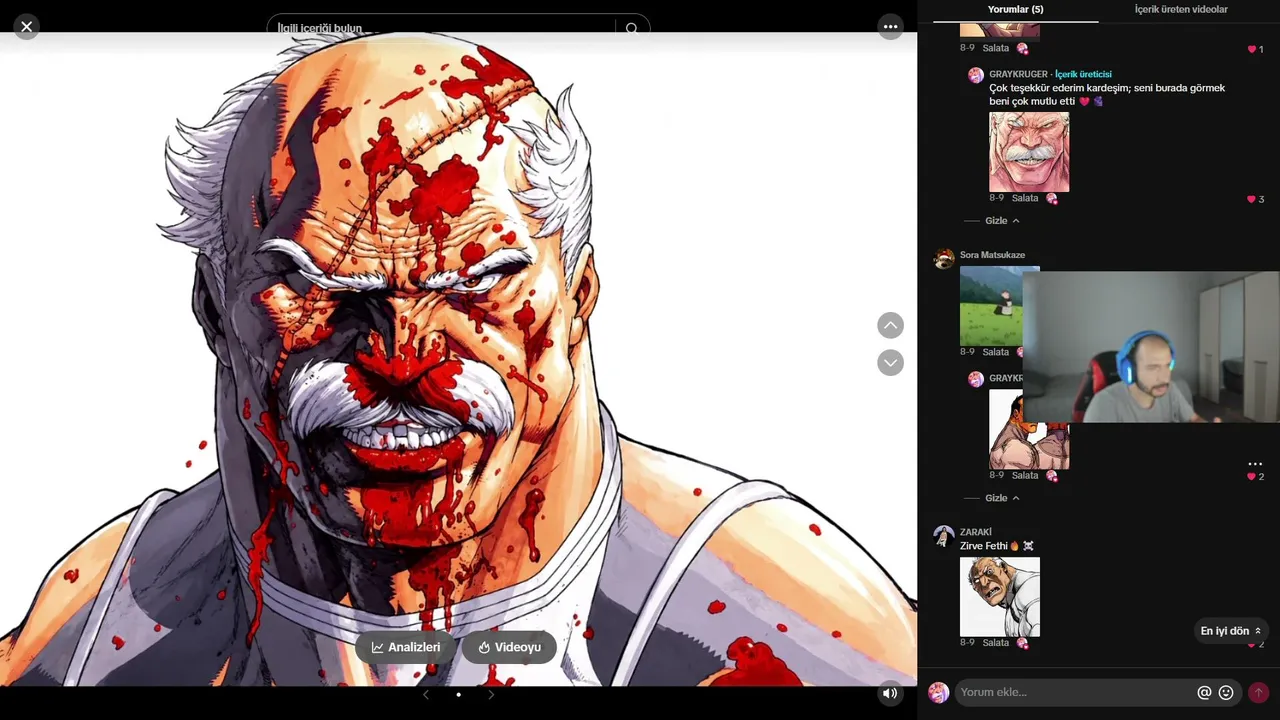Reply via Salata under Sora Matsukaze's comment
1280x720 pixels.
(x=995, y=352)
